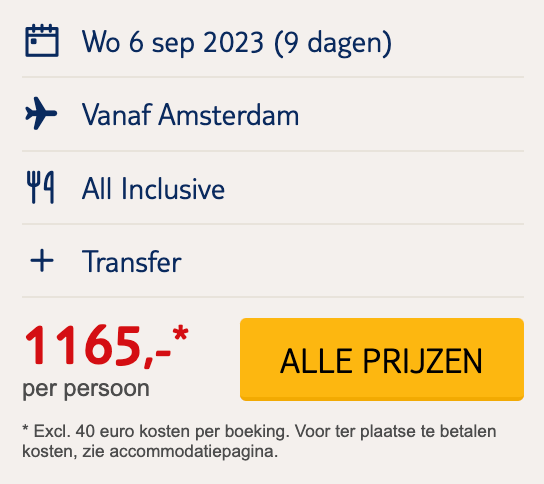Viewport: 544px width, 484px height.
Task: Select 'Amsterdam' departure city text
Action: pyautogui.click(x=229, y=115)
